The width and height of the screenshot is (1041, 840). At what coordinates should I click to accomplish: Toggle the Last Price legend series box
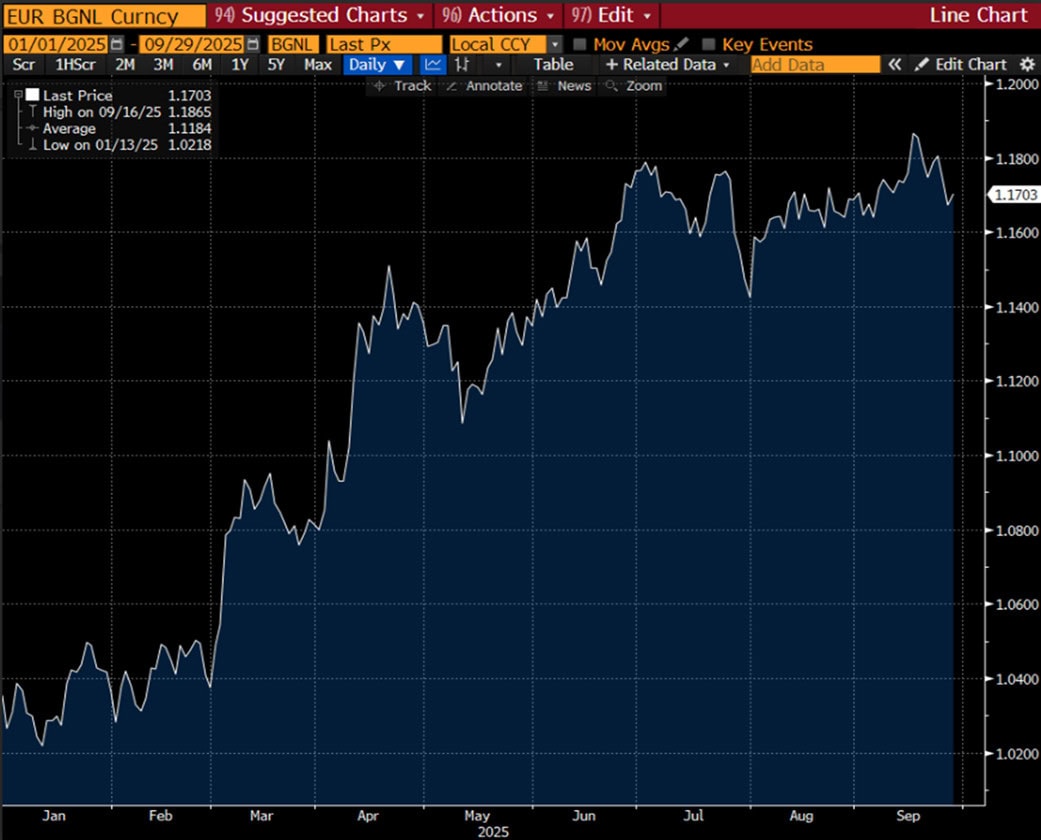32,95
